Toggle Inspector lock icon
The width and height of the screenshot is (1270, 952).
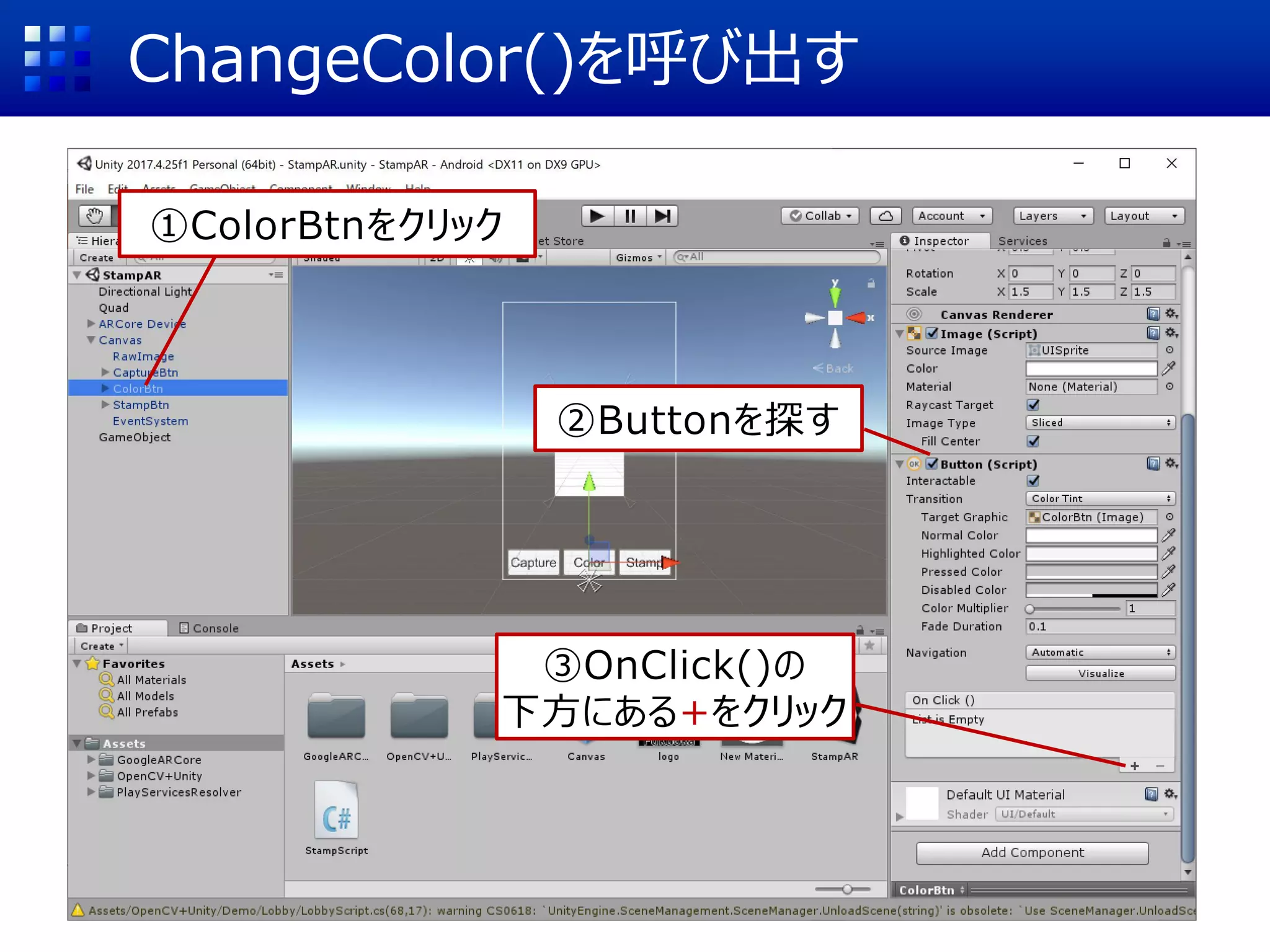pos(1166,243)
